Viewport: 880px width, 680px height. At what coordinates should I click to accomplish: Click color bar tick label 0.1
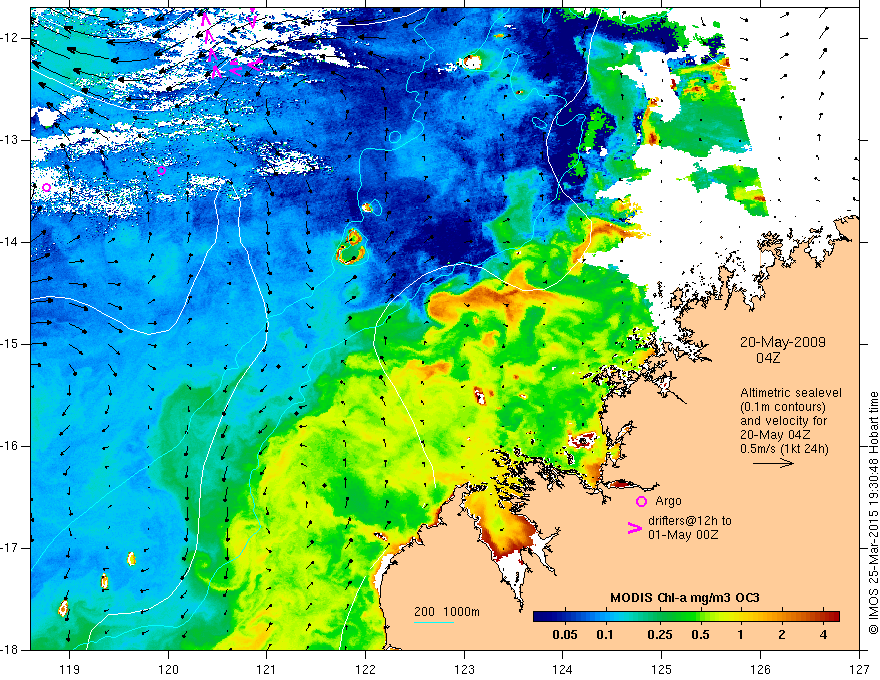point(604,635)
